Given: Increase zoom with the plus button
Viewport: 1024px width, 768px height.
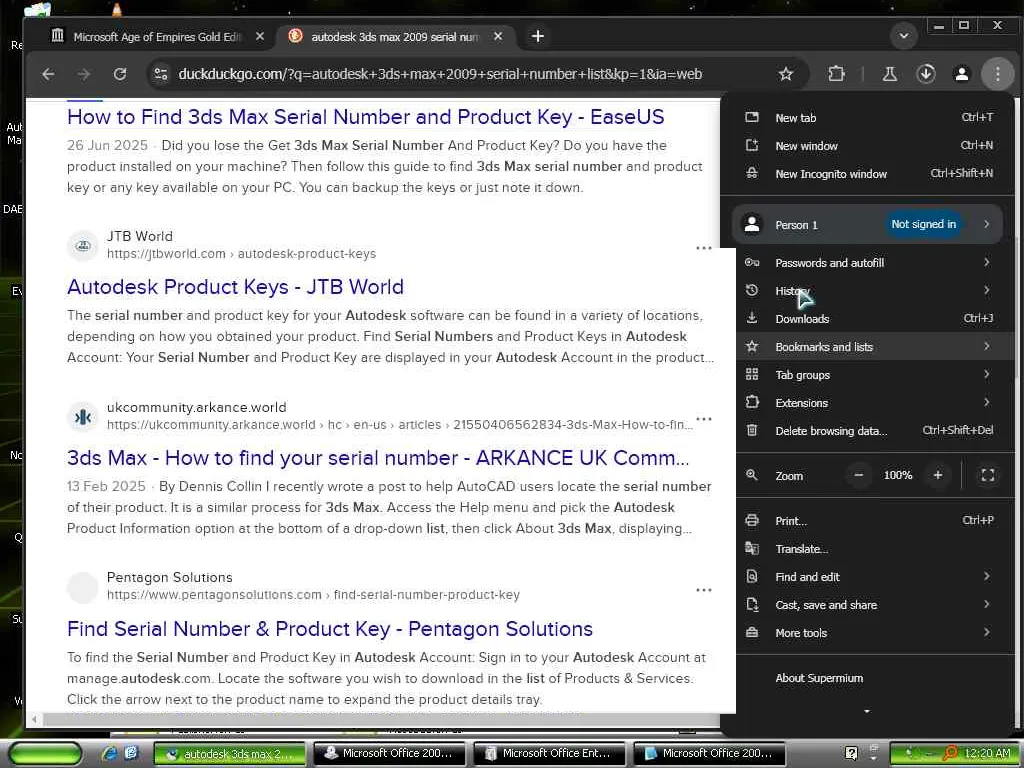Looking at the screenshot, I should pos(938,475).
